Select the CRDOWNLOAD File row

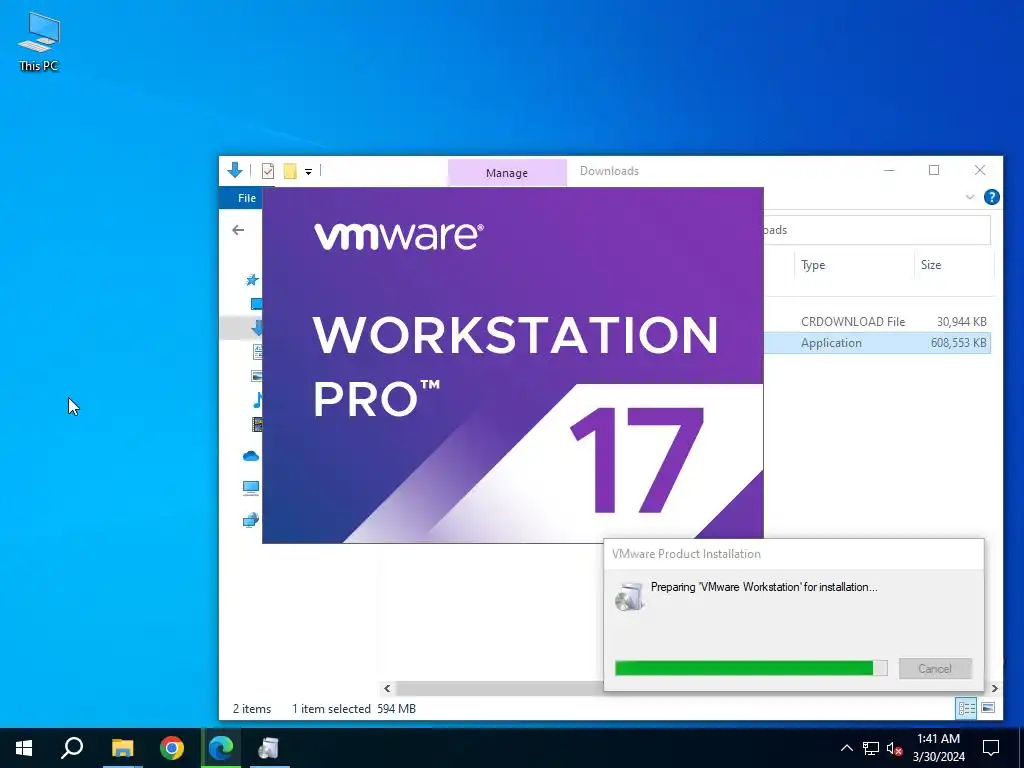coord(876,321)
